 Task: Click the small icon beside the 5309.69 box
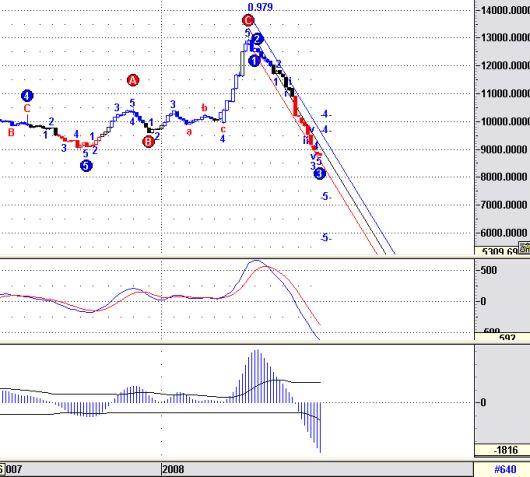[525, 248]
